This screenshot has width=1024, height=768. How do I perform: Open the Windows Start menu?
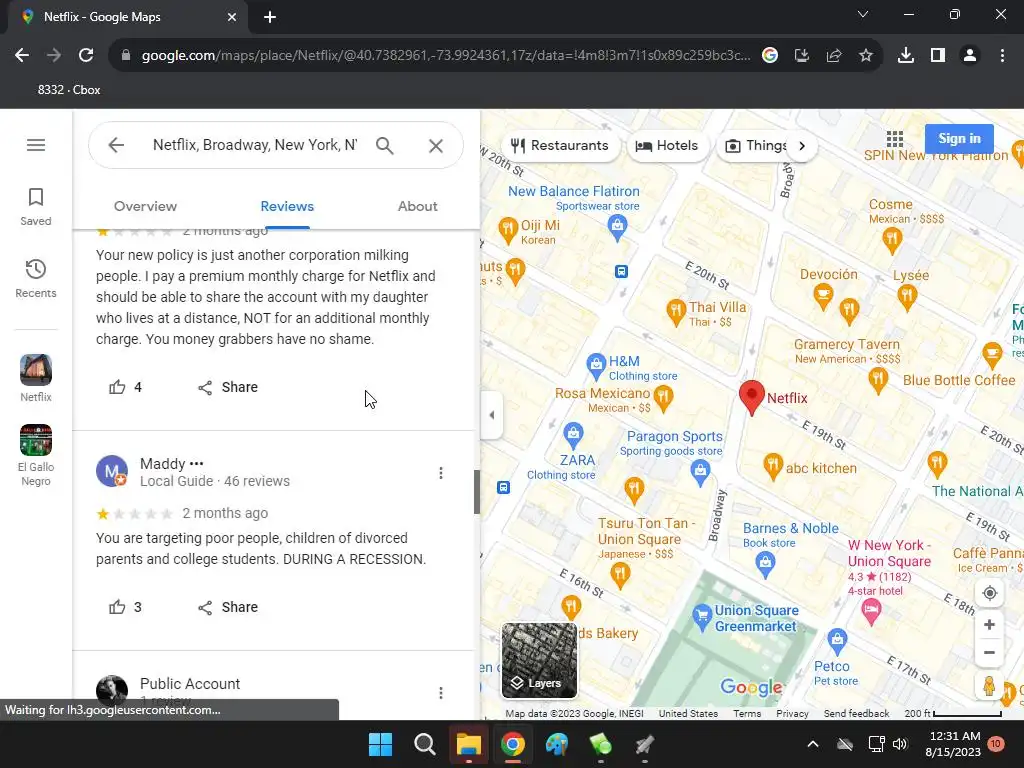pyautogui.click(x=380, y=744)
